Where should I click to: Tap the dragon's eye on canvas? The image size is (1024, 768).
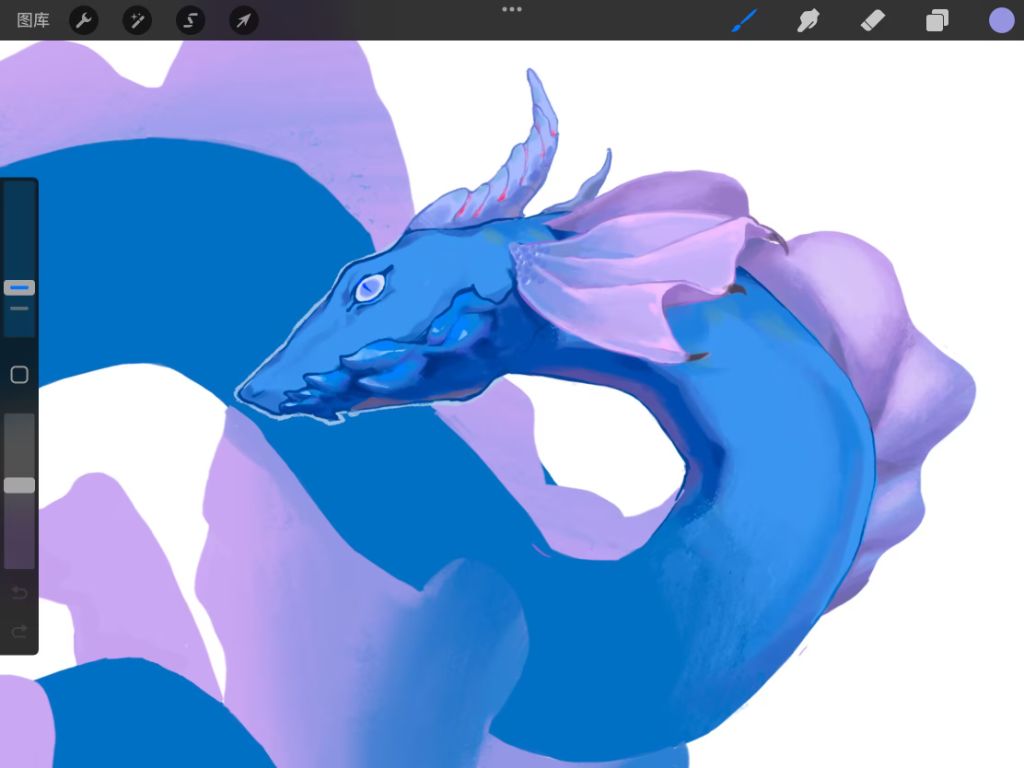click(x=370, y=287)
